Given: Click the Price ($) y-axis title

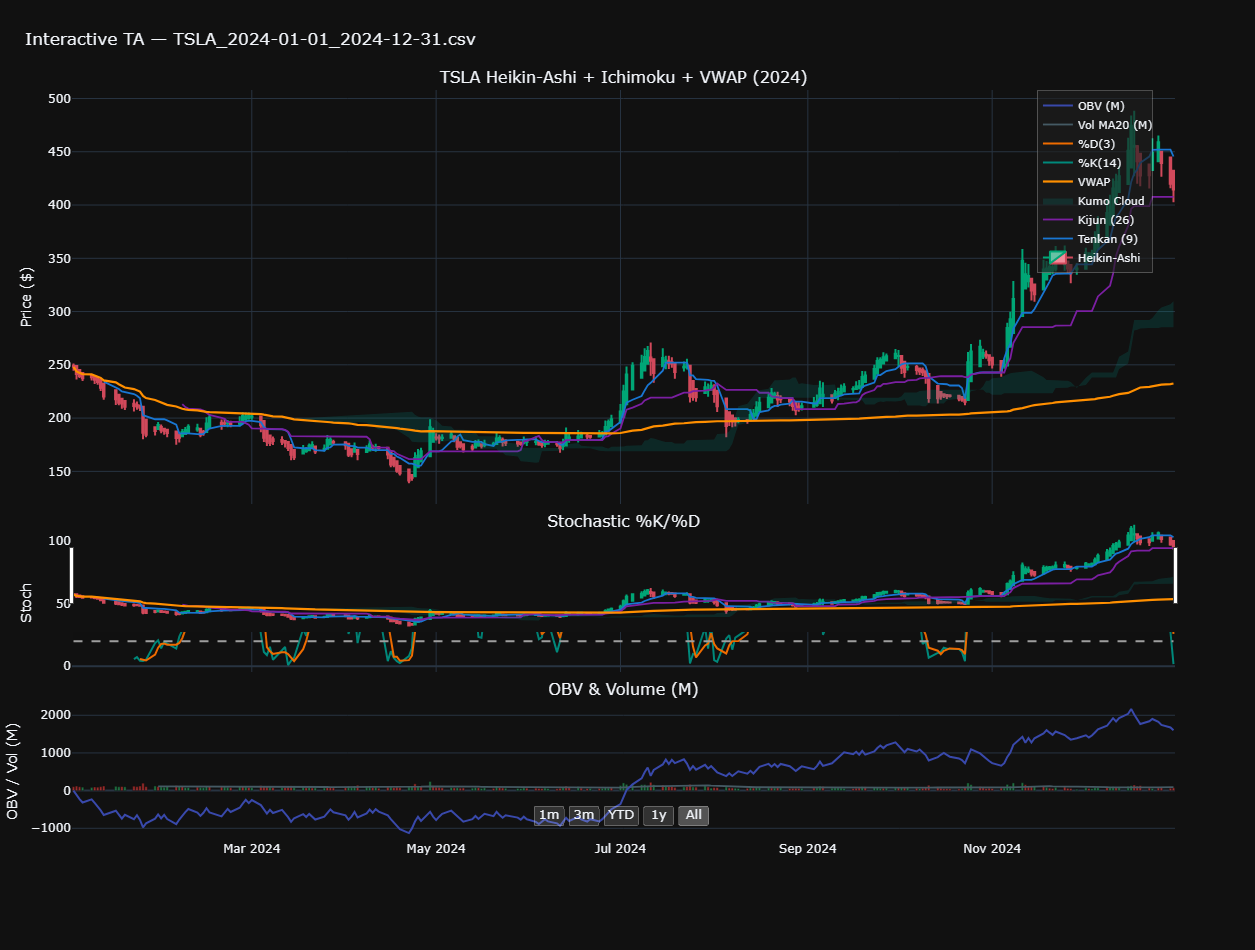Looking at the screenshot, I should pyautogui.click(x=27, y=297).
